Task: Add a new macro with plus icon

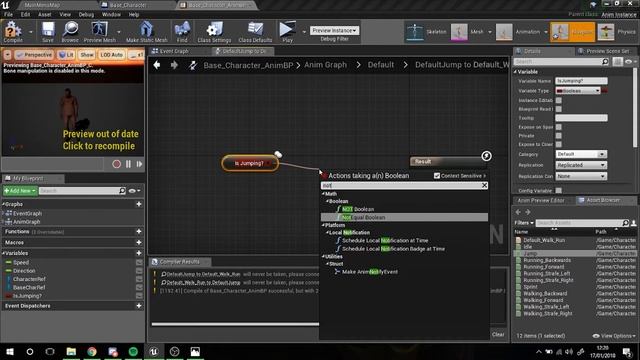Action: (139, 242)
